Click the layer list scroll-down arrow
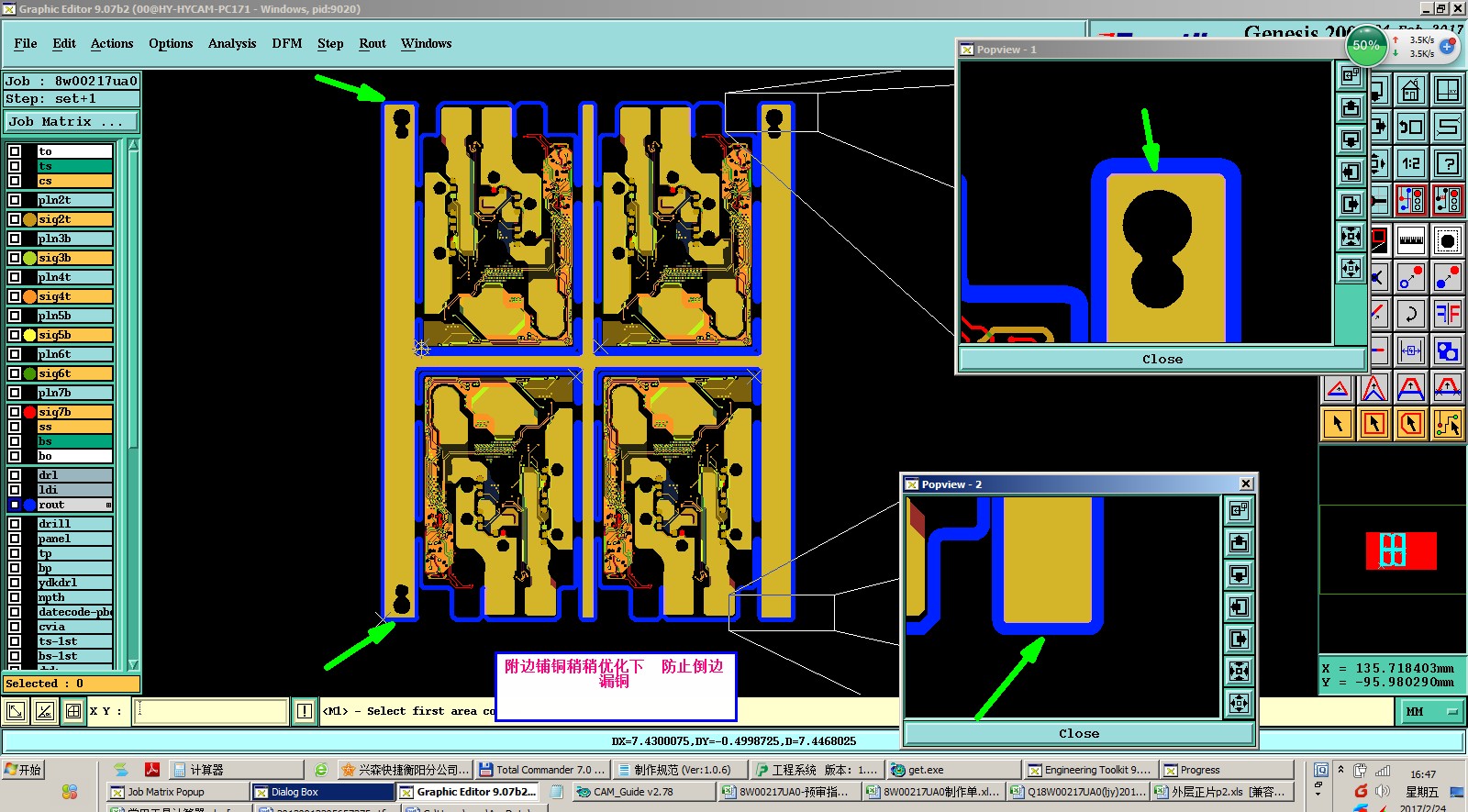Image resolution: width=1468 pixels, height=812 pixels. click(133, 664)
